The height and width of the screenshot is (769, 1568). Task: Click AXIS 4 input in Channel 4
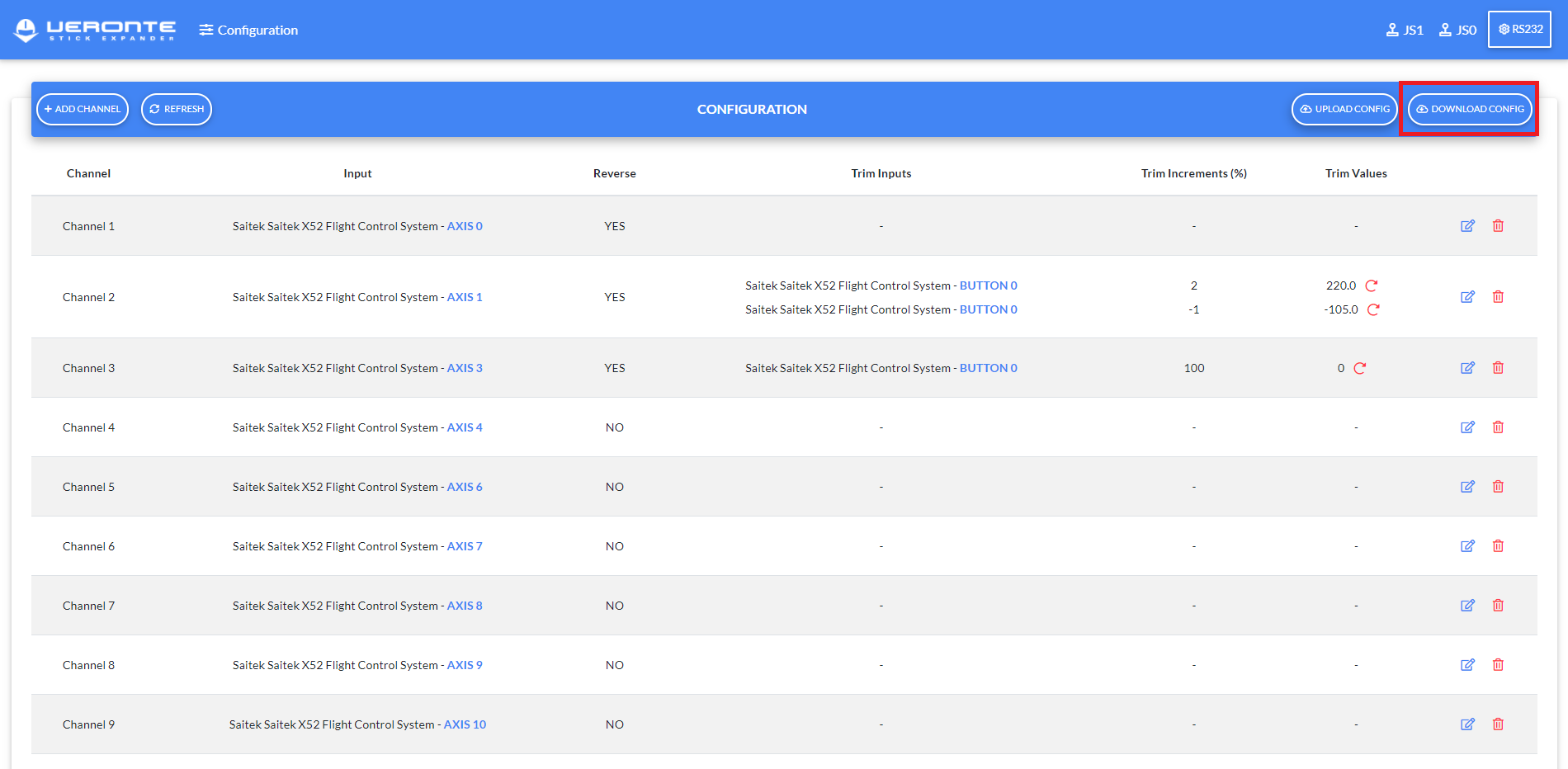pyautogui.click(x=465, y=427)
